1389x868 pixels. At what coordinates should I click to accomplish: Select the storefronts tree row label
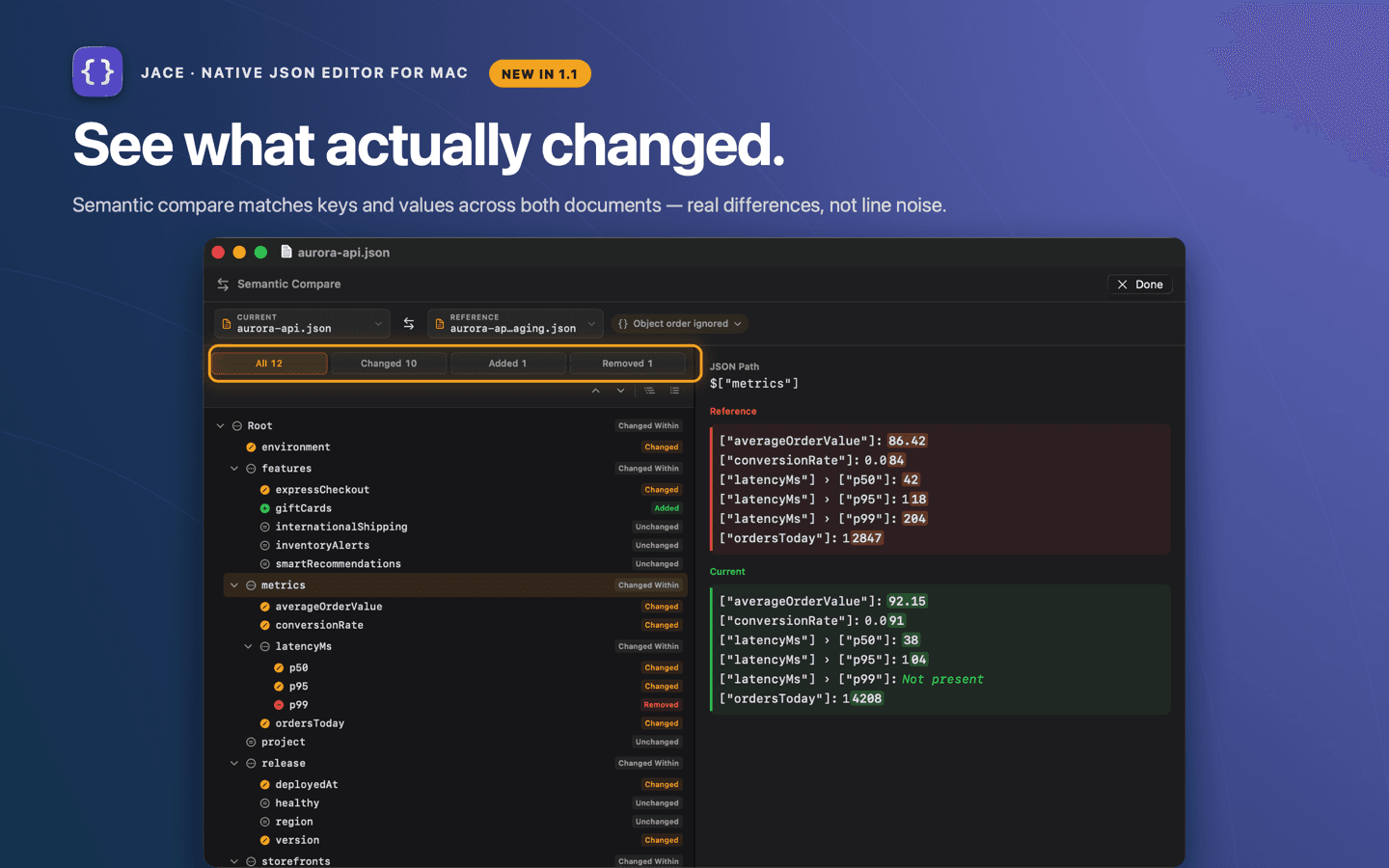click(x=295, y=861)
